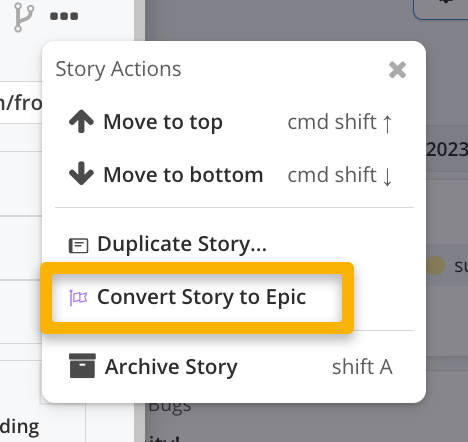The image size is (468, 442).
Task: Close the Story Actions popup
Action: click(x=397, y=70)
